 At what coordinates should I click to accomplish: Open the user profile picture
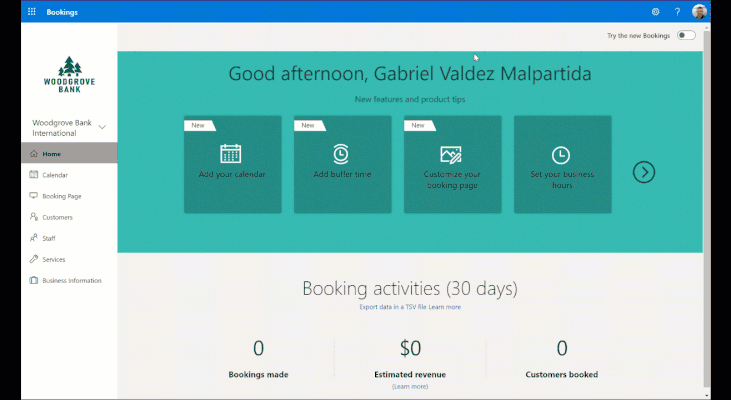tap(699, 12)
